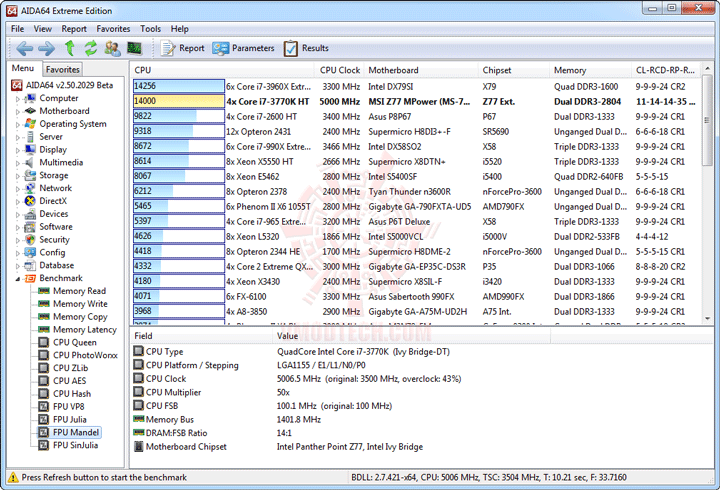
Task: Click the warning icon in status bar
Action: (13, 478)
